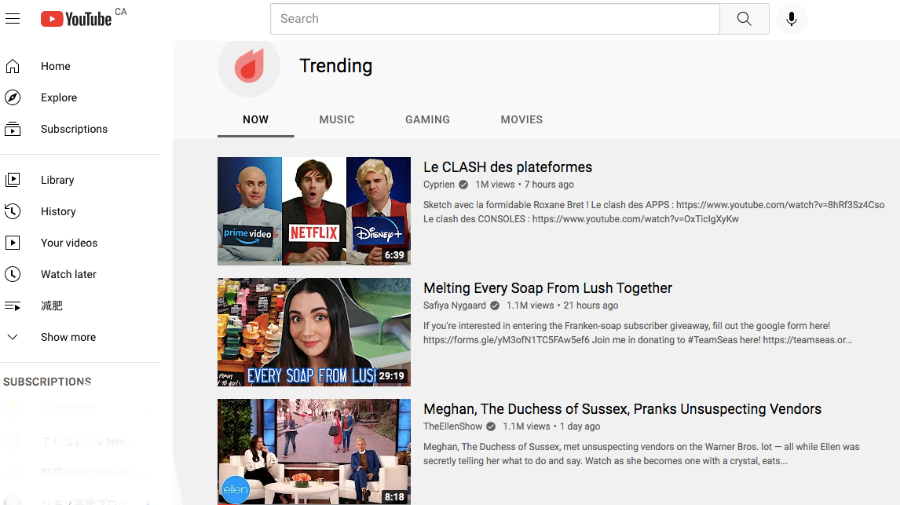This screenshot has height=505, width=900.
Task: Click the Explore compass icon
Action: point(13,98)
